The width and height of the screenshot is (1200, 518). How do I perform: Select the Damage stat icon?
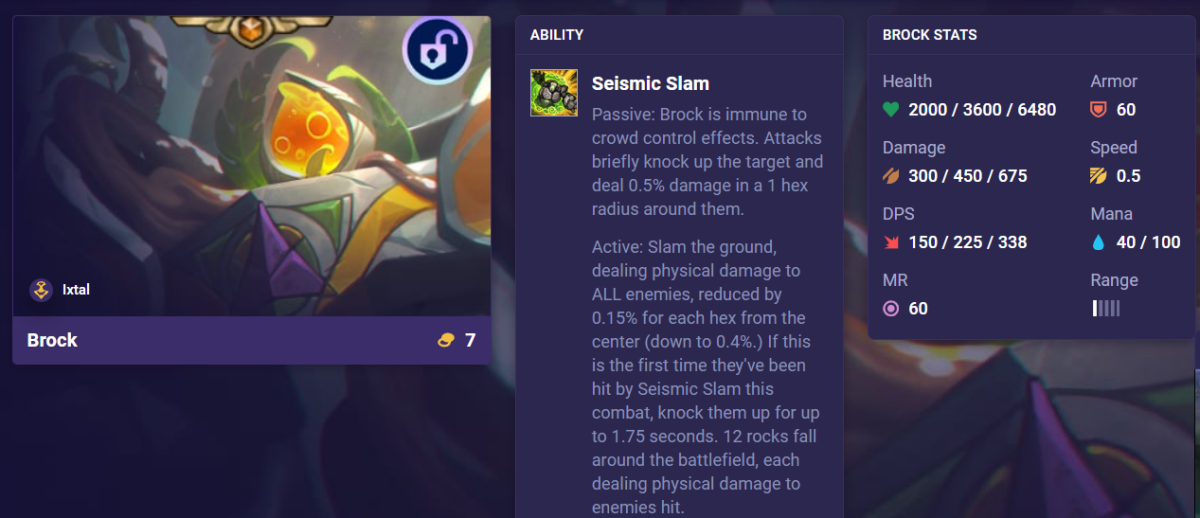(891, 176)
